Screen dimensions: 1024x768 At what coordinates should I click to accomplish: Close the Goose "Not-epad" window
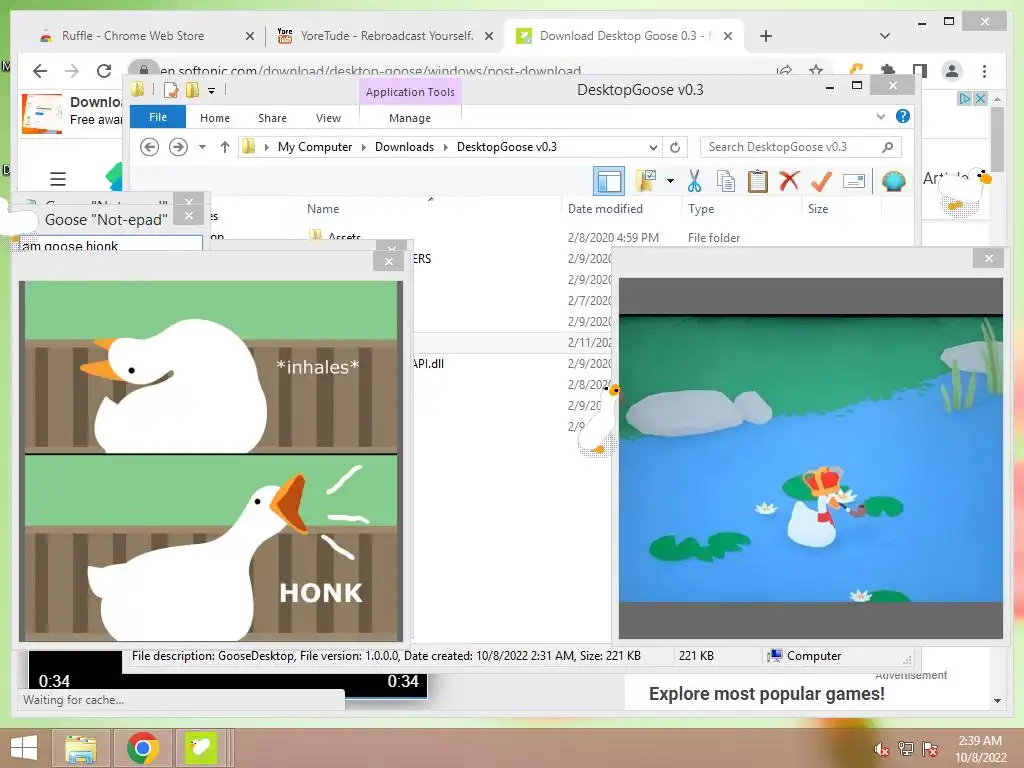click(189, 216)
